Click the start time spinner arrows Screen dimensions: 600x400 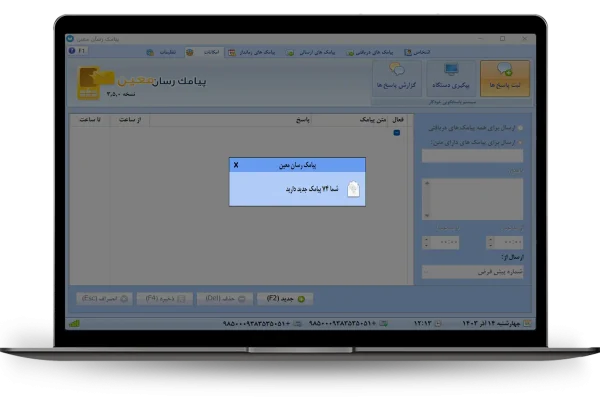(x=488, y=242)
